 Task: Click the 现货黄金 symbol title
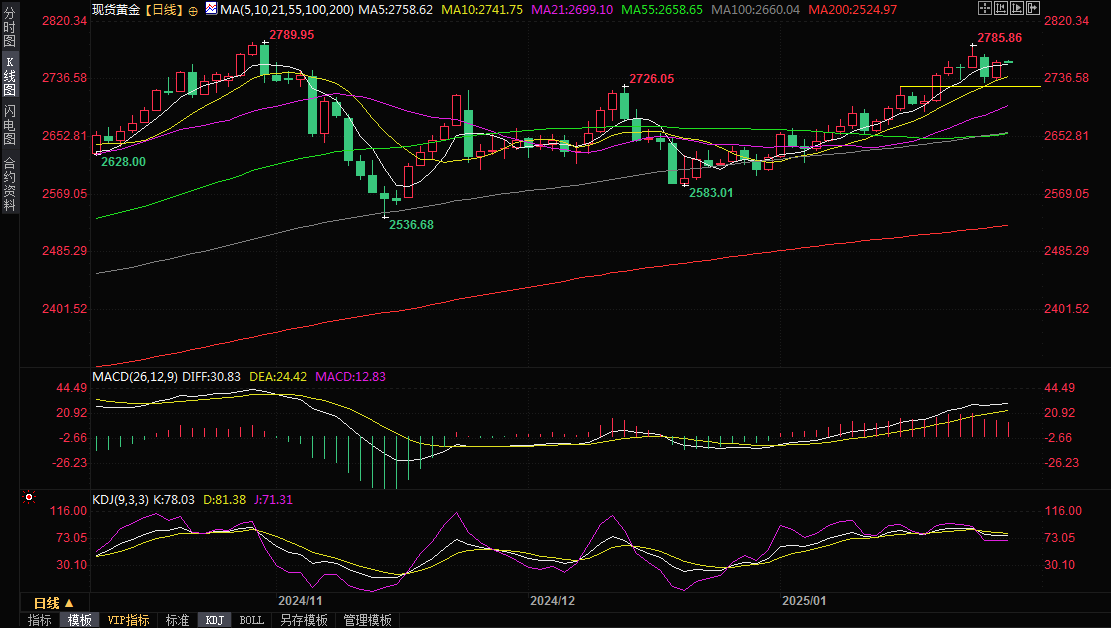pos(116,10)
